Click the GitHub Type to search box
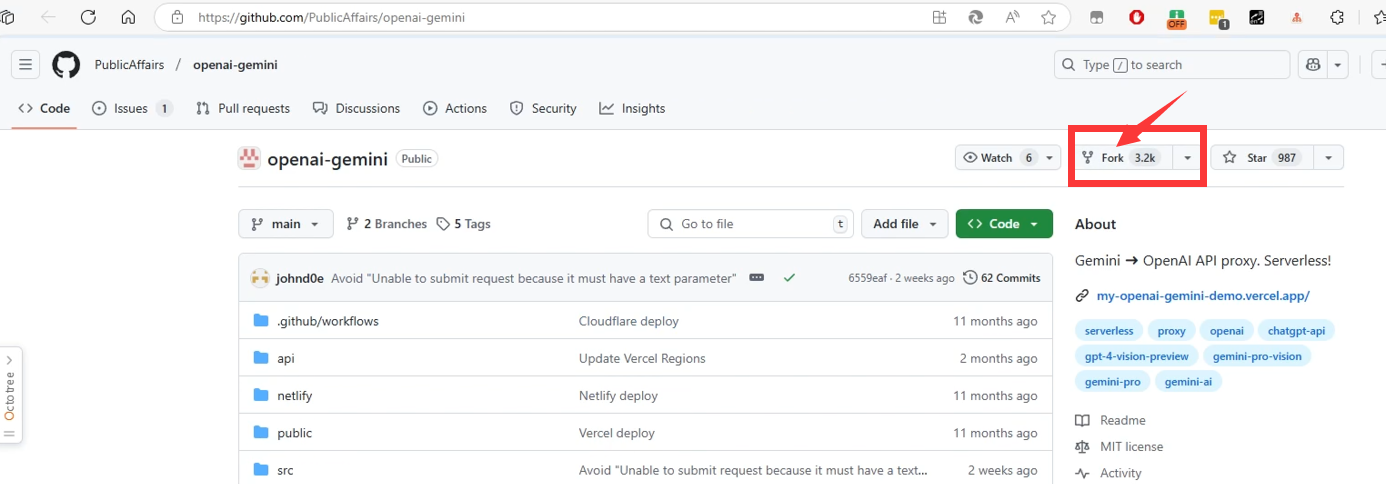1386x484 pixels. (x=1172, y=65)
